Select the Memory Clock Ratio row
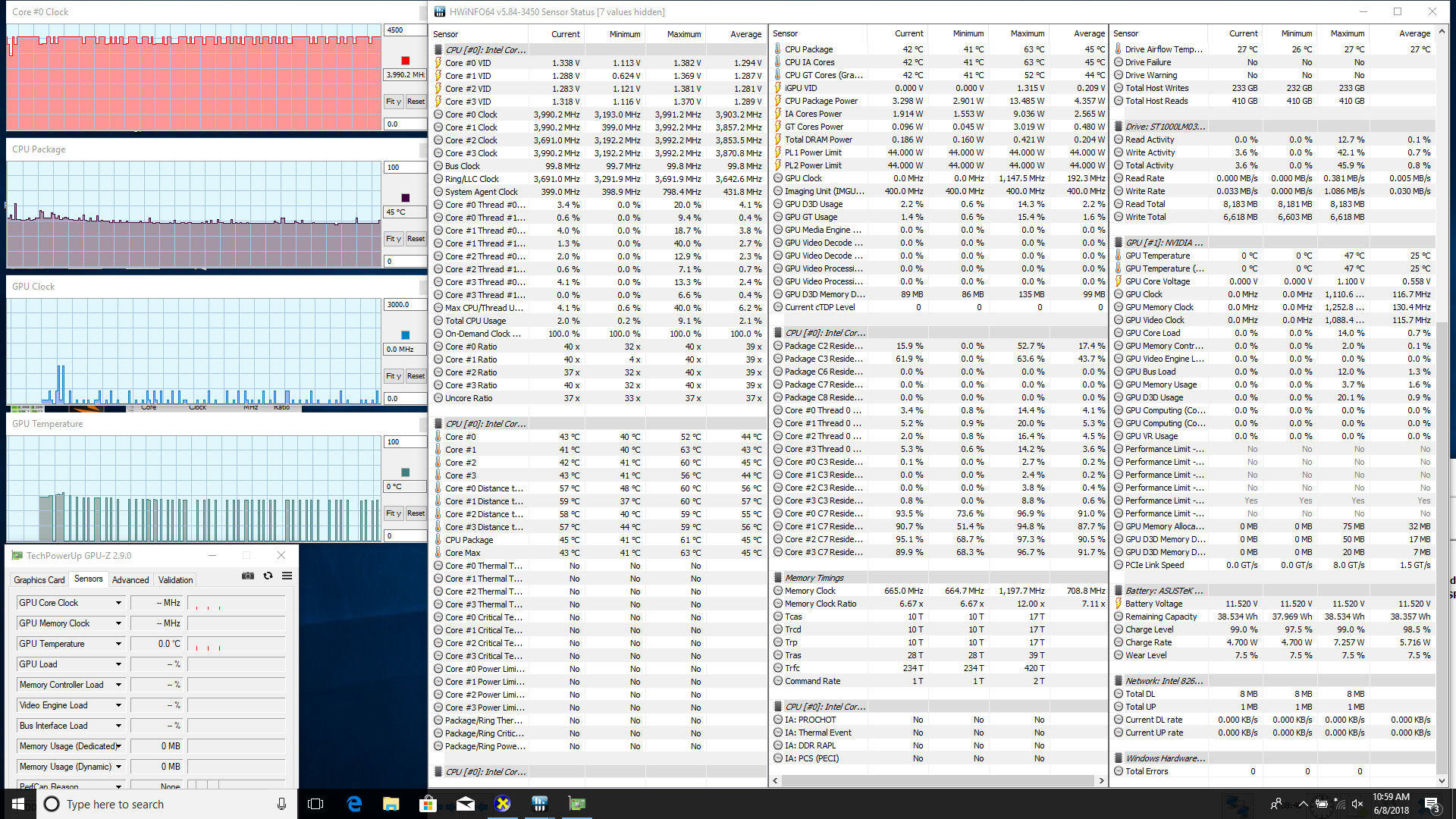Image resolution: width=1456 pixels, height=819 pixels. 939,604
